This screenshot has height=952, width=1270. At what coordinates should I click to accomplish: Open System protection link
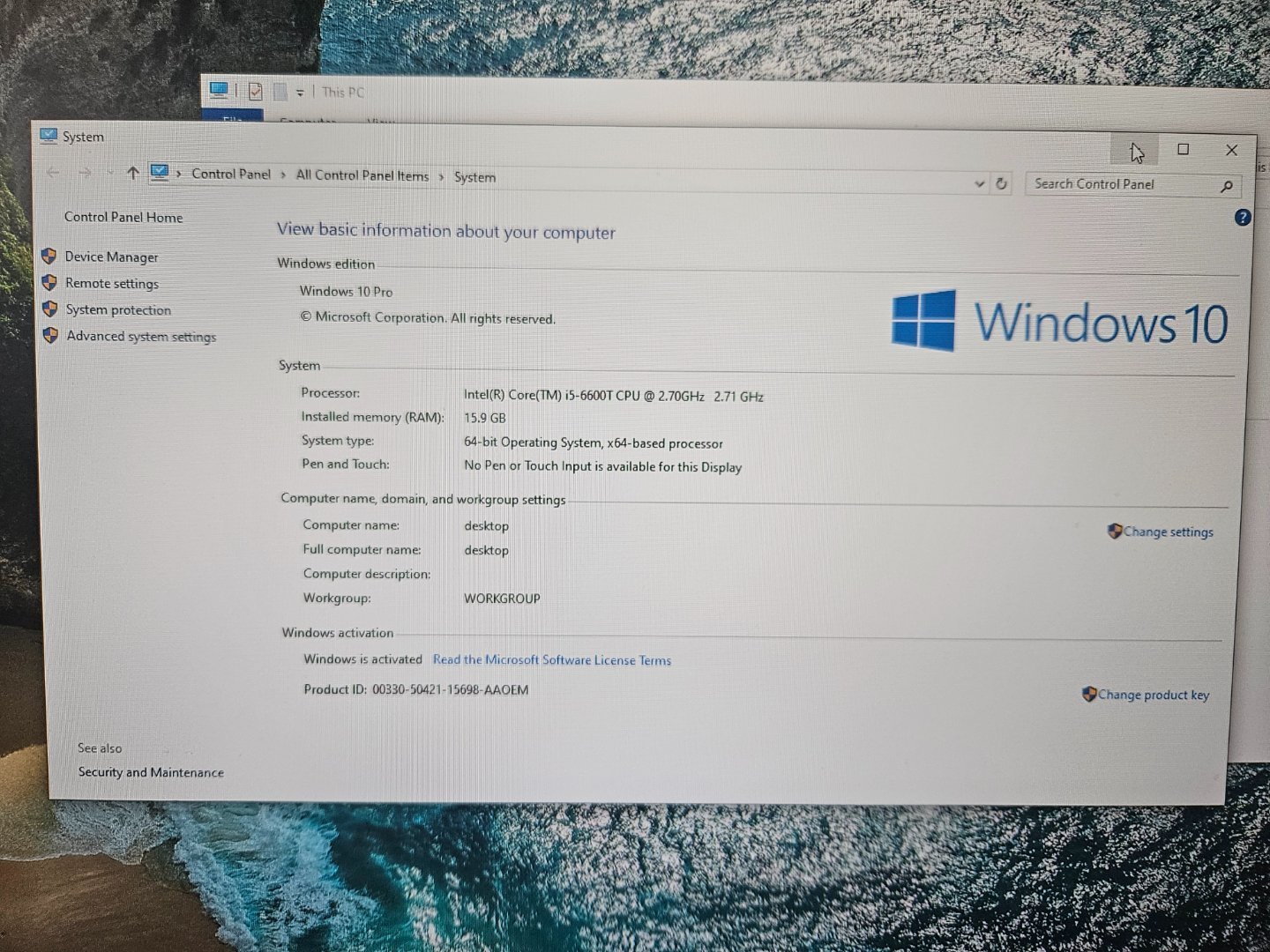tap(118, 309)
